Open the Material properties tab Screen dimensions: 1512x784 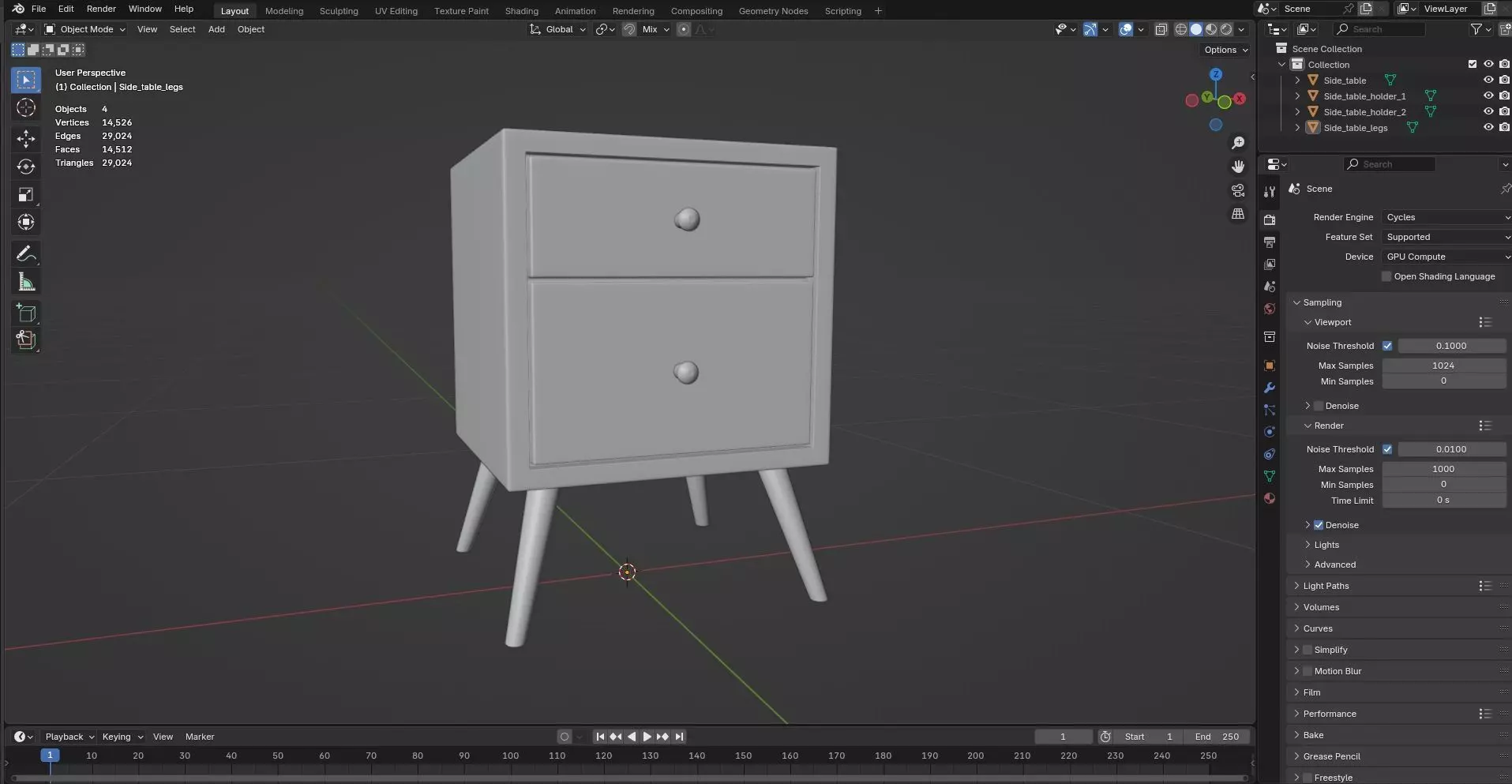[1270, 498]
